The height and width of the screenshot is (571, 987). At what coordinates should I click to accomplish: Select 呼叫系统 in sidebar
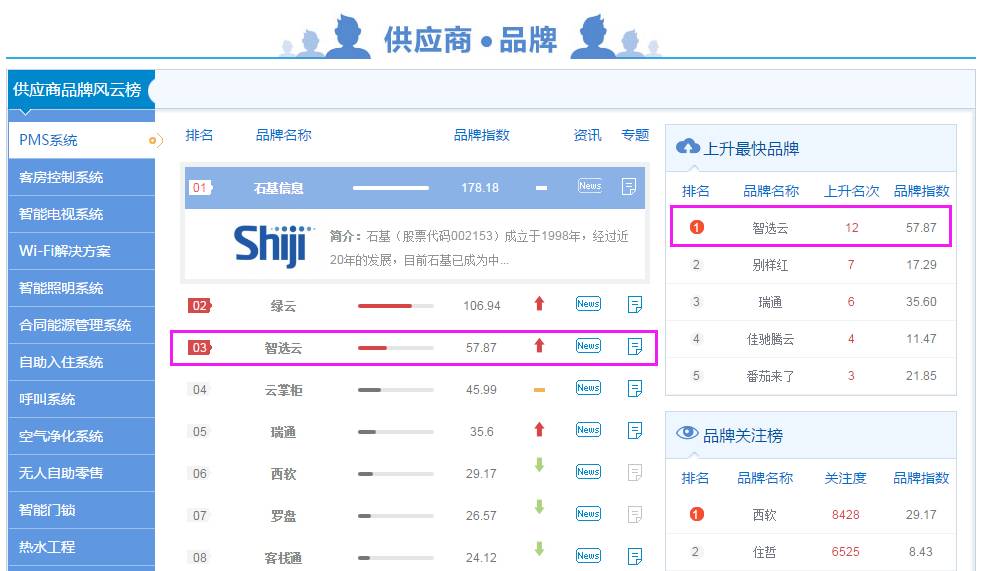pyautogui.click(x=81, y=399)
